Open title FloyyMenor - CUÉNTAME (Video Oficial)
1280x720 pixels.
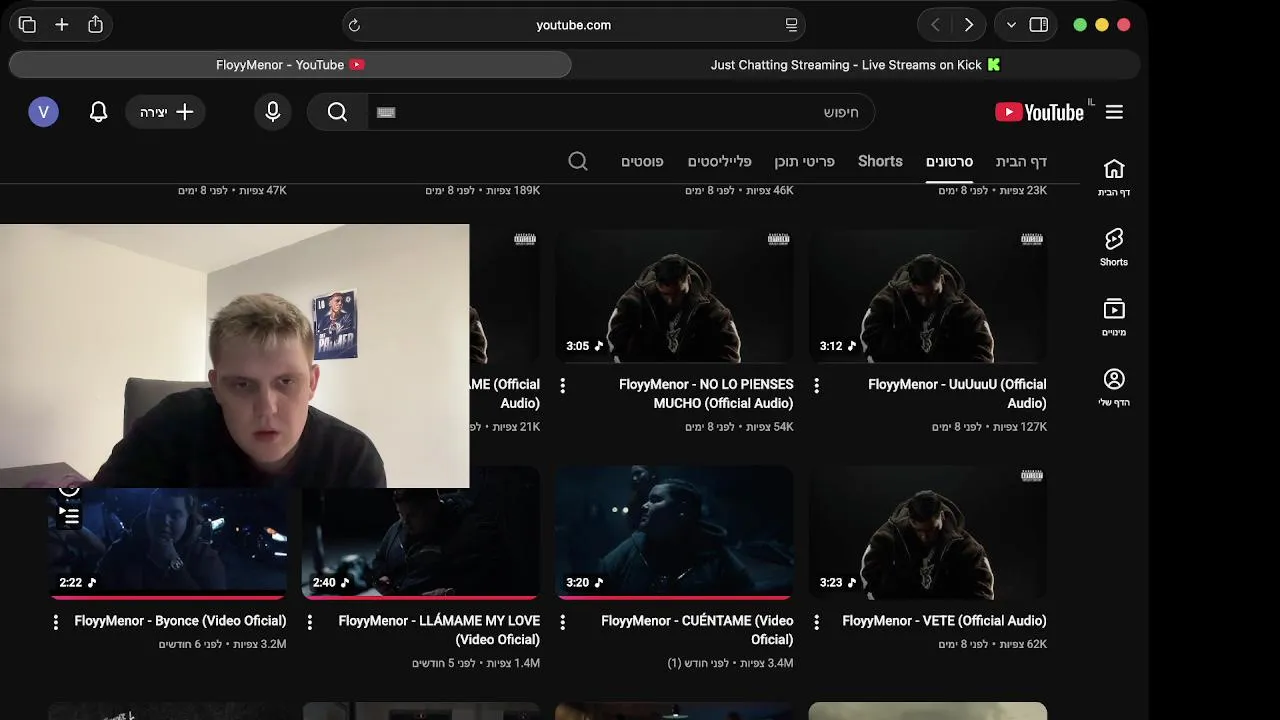(x=697, y=630)
